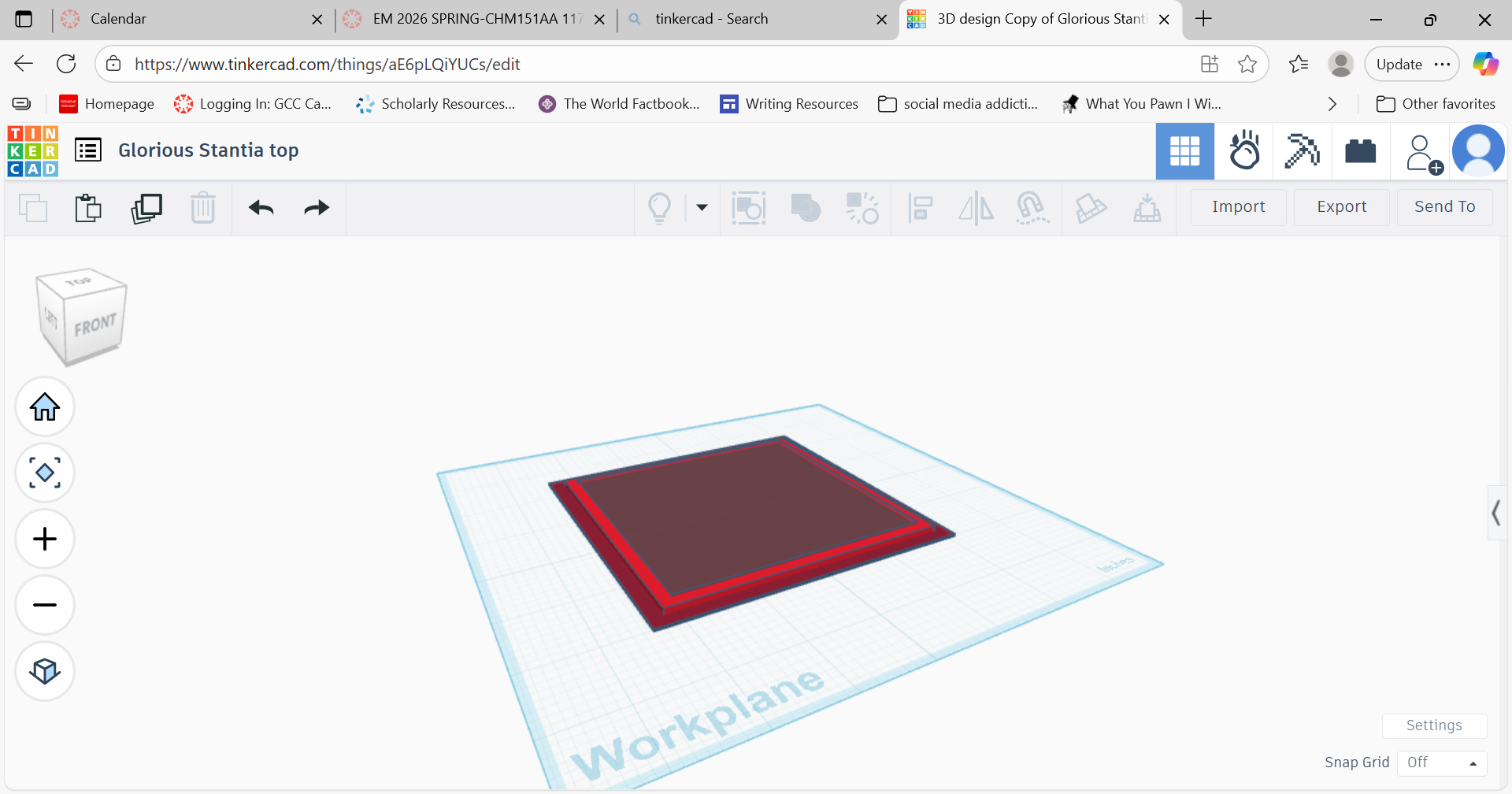Toggle the show all lightbulb icon
This screenshot has height=794, width=1512.
click(x=660, y=208)
